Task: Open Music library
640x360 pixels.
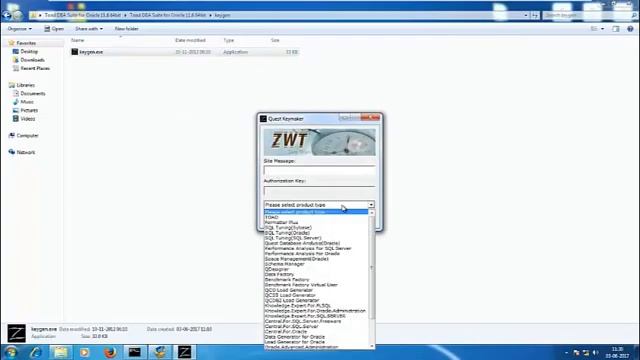Action: click(27, 102)
